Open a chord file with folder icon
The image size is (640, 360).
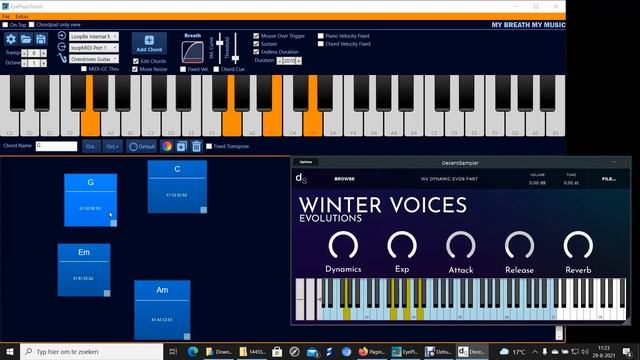click(26, 39)
